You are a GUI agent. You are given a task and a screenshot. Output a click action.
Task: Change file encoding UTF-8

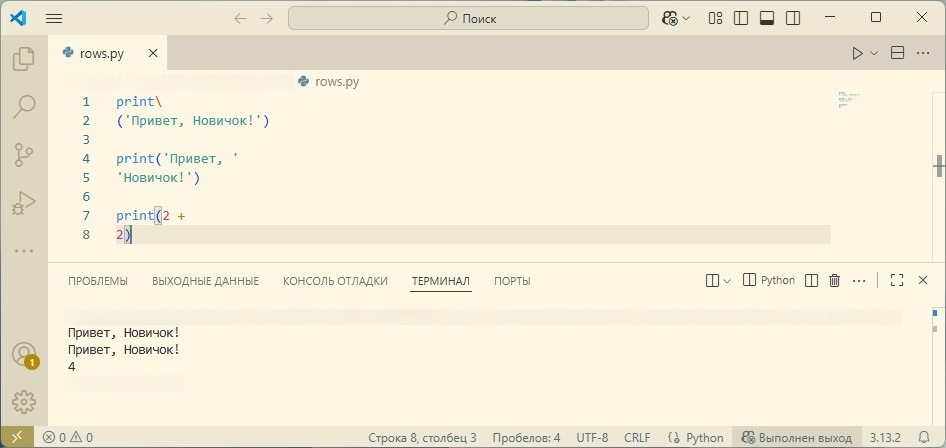click(x=592, y=438)
